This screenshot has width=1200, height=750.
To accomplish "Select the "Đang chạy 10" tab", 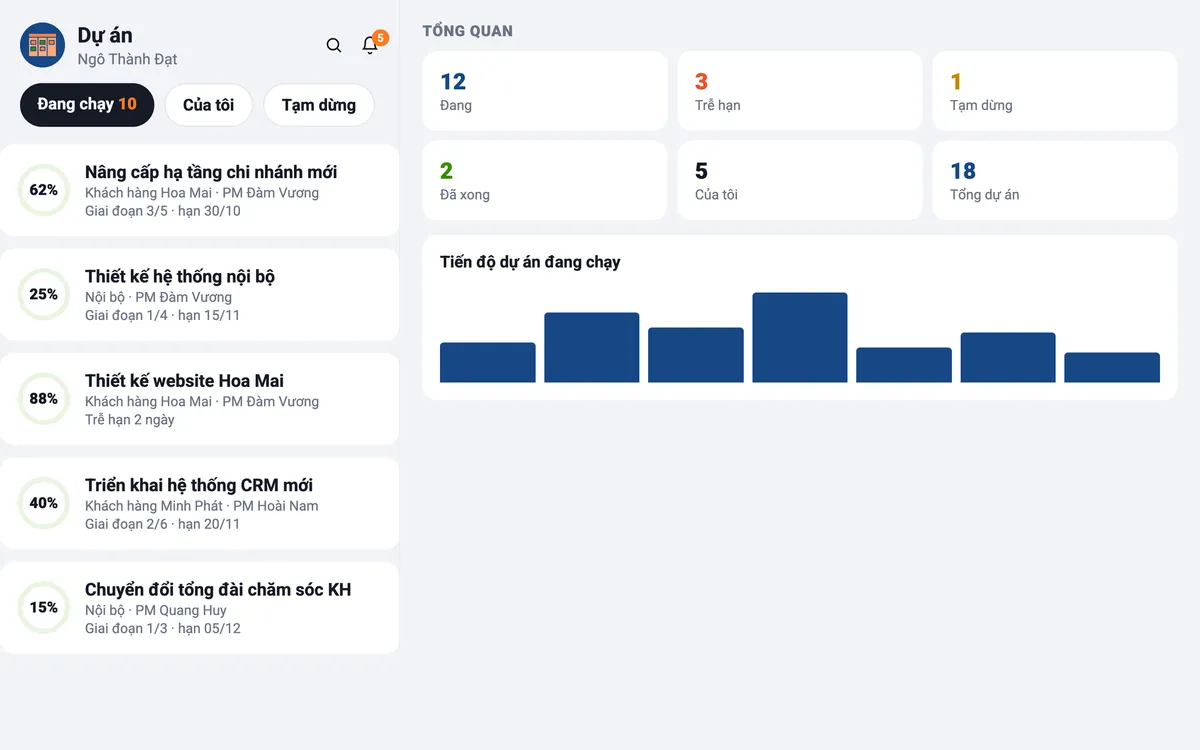I will 87,105.
